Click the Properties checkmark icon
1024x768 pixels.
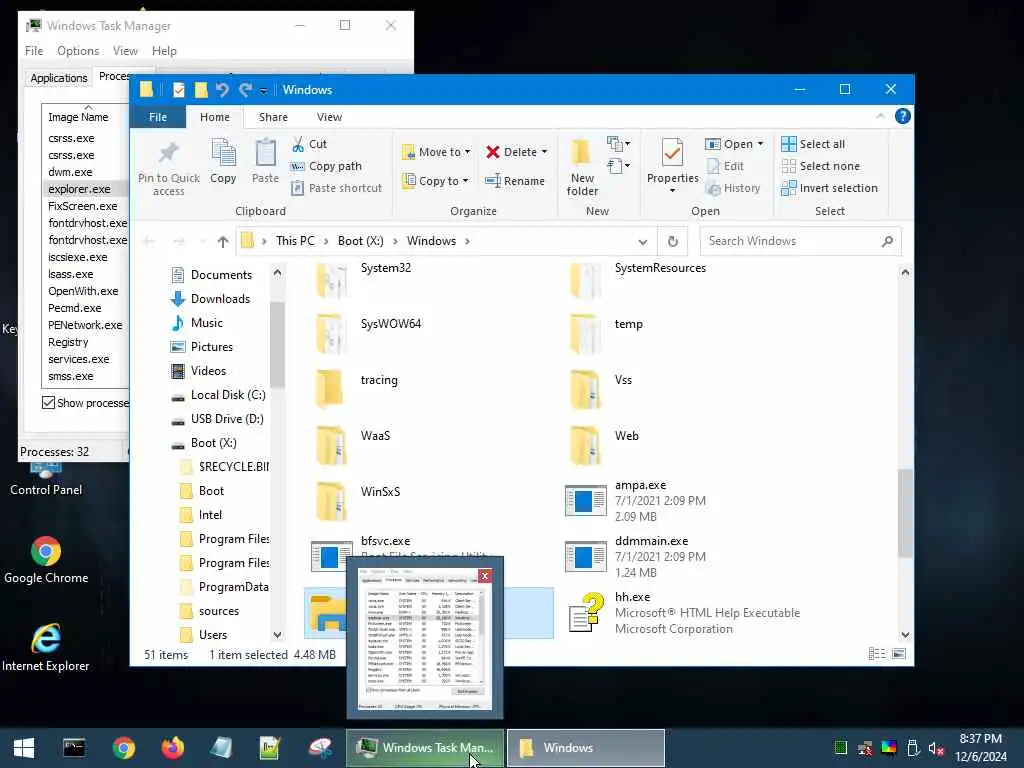pos(672,152)
